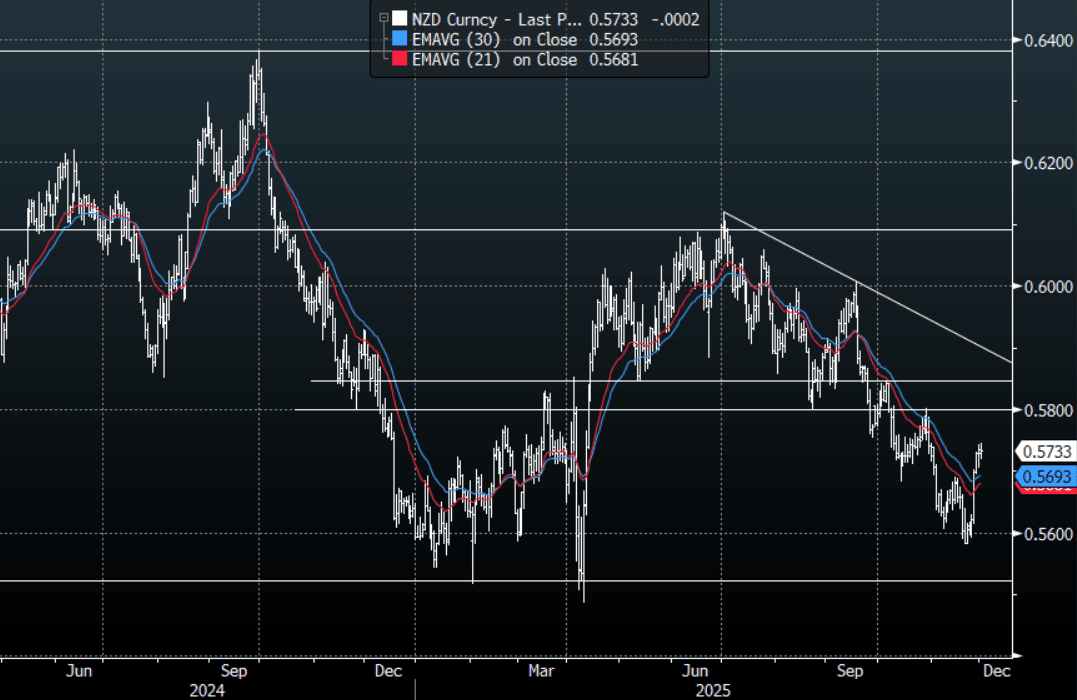
Task: Click the 0.5600 label on the price axis
Action: [x=1042, y=534]
